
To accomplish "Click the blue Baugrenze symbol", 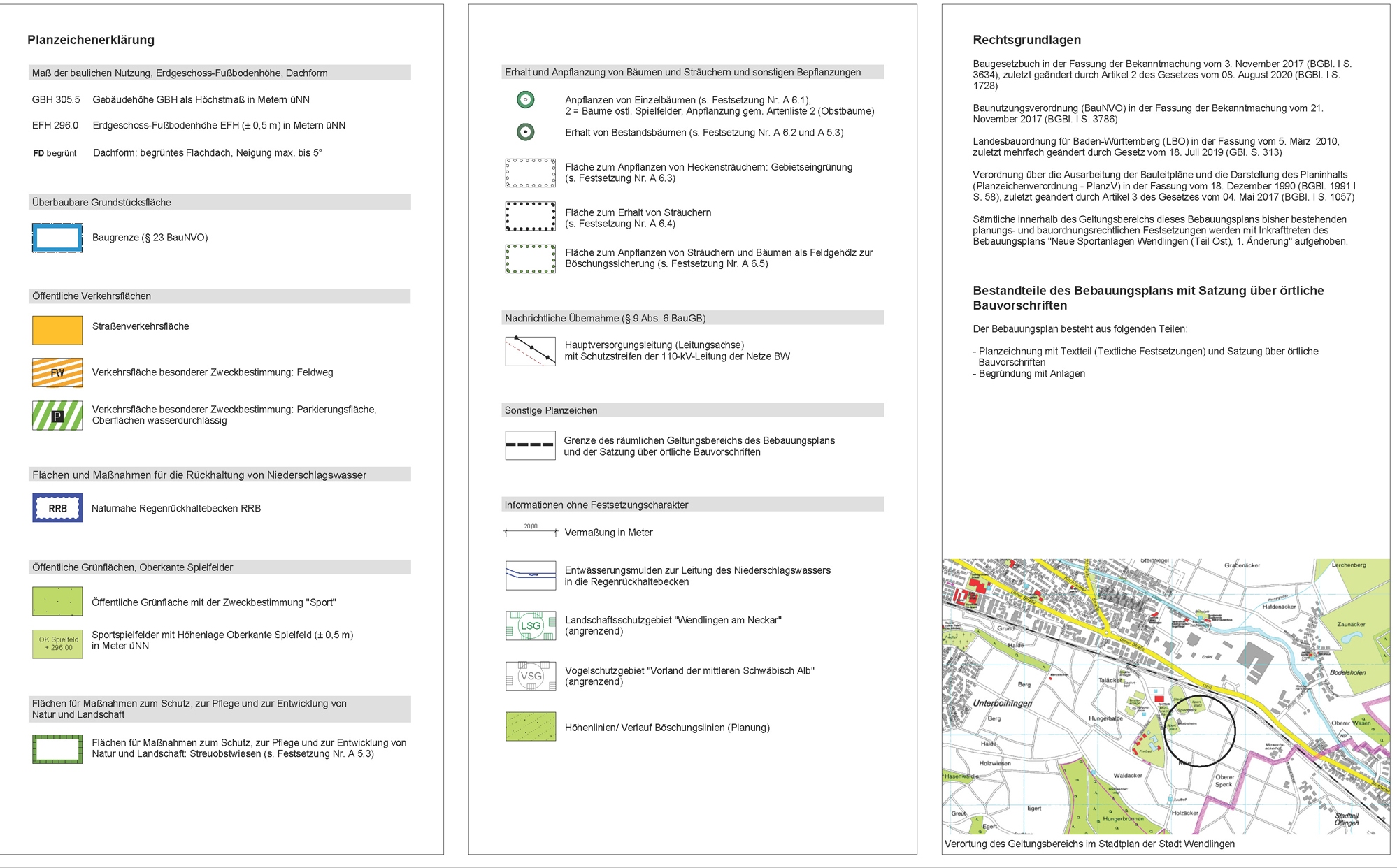I will (x=57, y=238).
